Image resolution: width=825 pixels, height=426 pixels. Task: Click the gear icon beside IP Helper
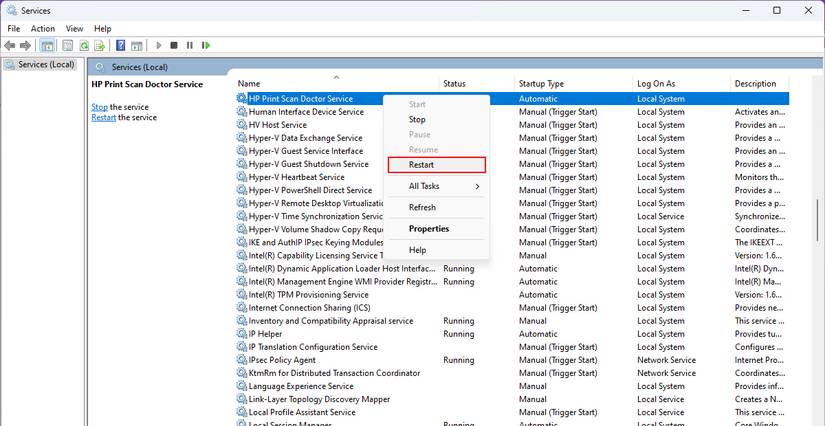click(x=242, y=333)
